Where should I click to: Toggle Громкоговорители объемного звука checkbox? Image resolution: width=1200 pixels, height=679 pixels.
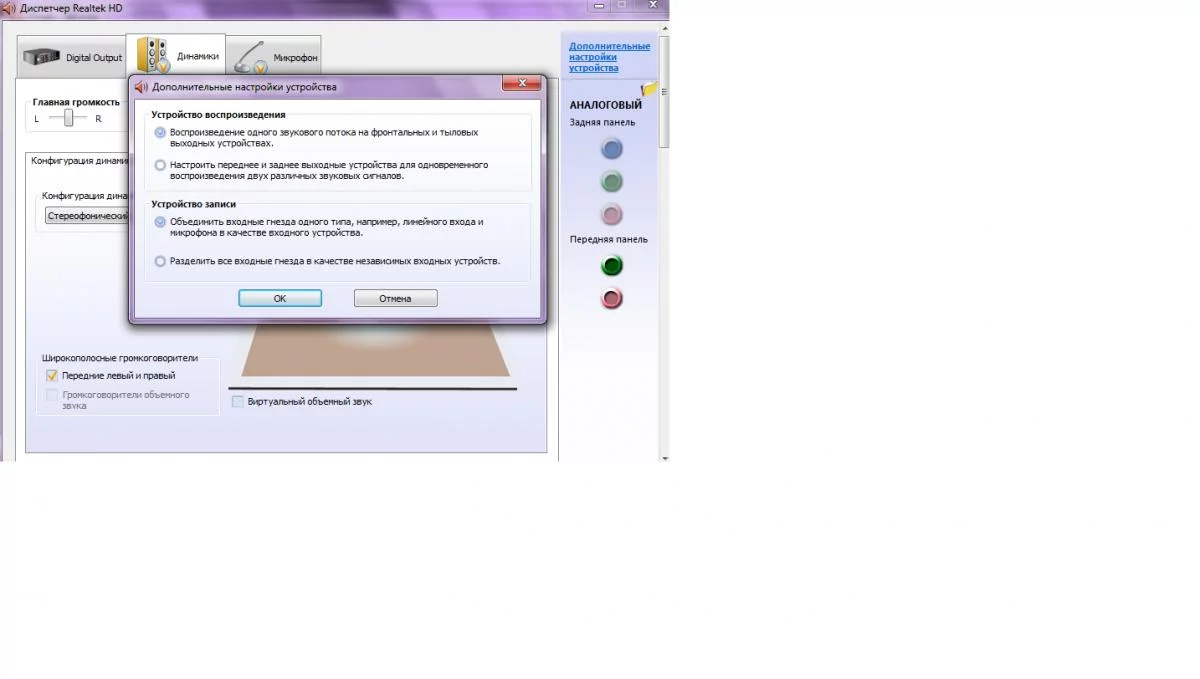click(x=52, y=395)
